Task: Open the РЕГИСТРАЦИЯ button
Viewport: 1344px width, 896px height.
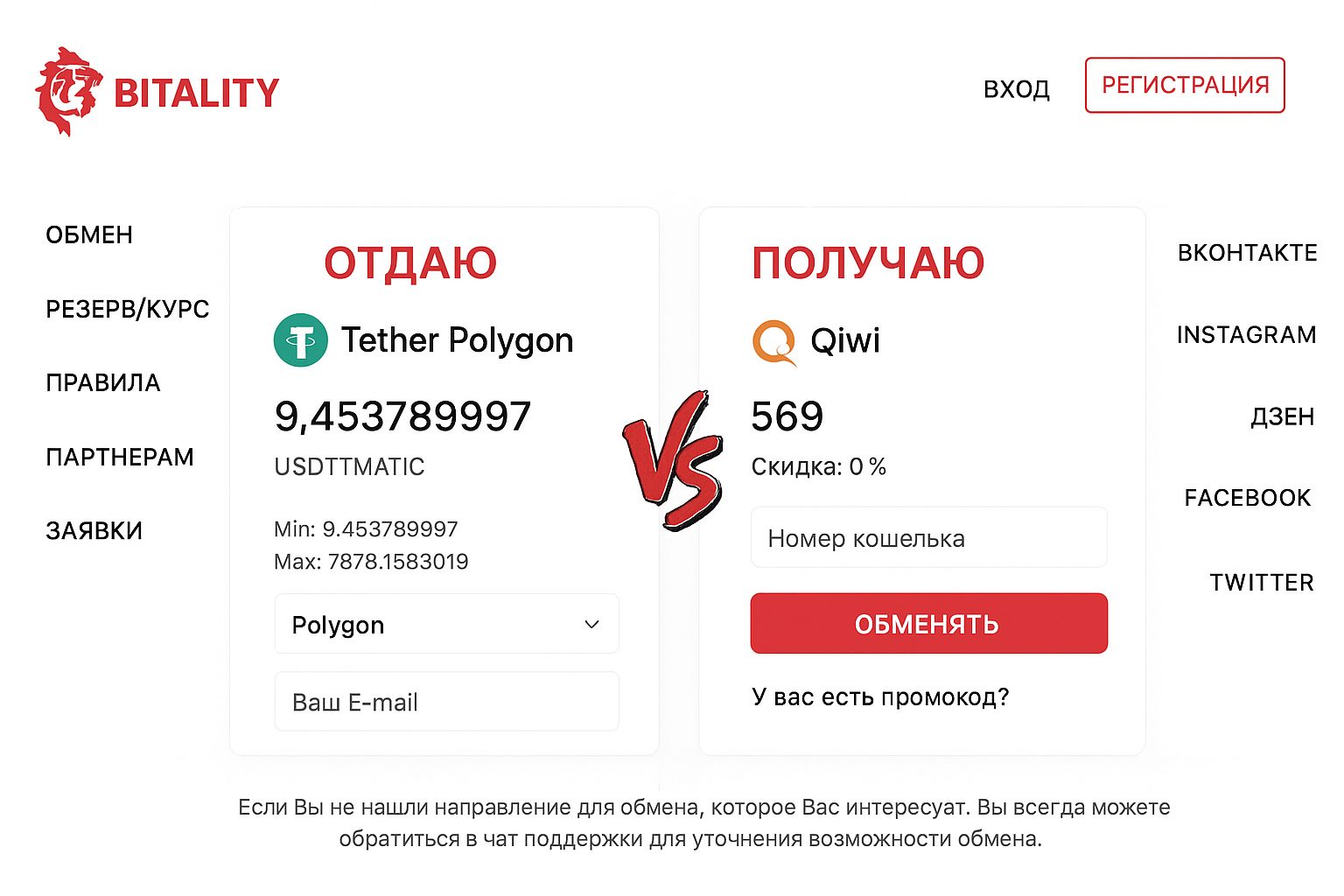Action: (x=1185, y=85)
